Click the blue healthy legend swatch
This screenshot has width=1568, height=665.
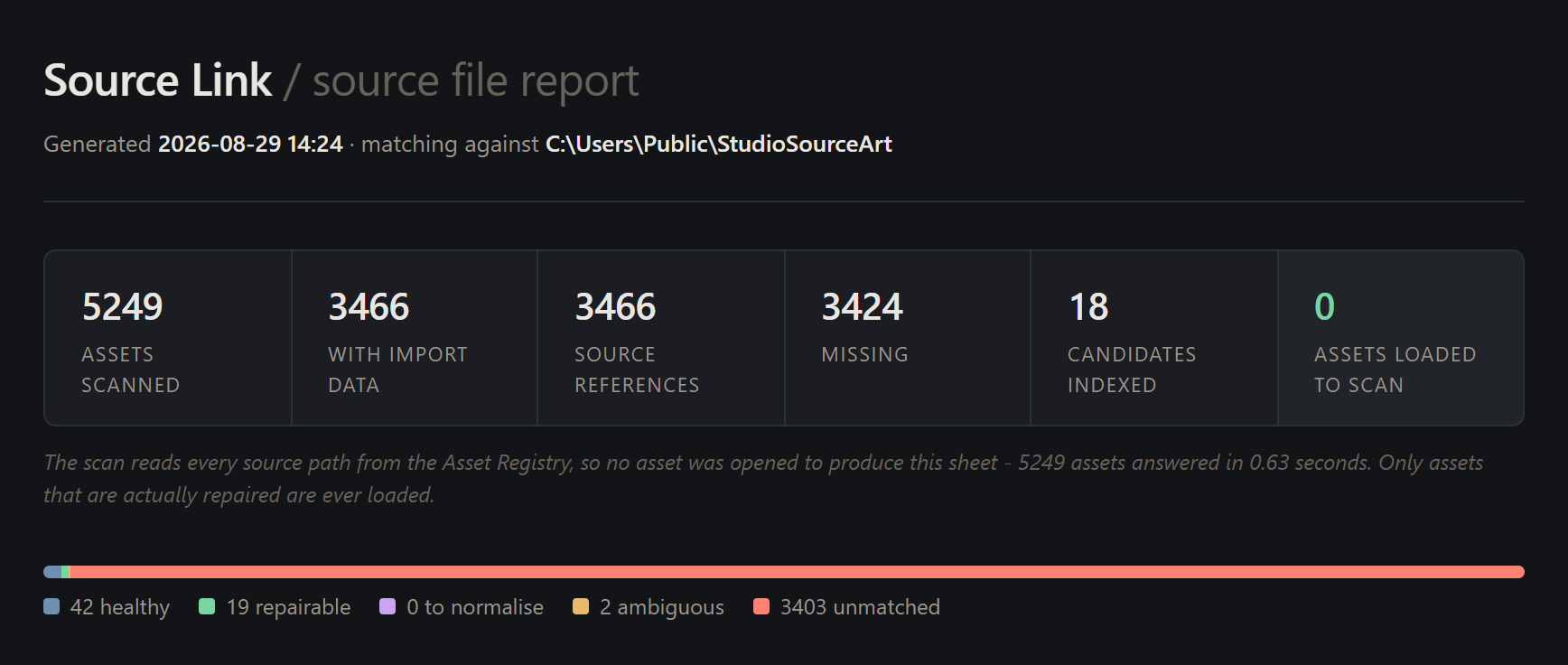51,606
